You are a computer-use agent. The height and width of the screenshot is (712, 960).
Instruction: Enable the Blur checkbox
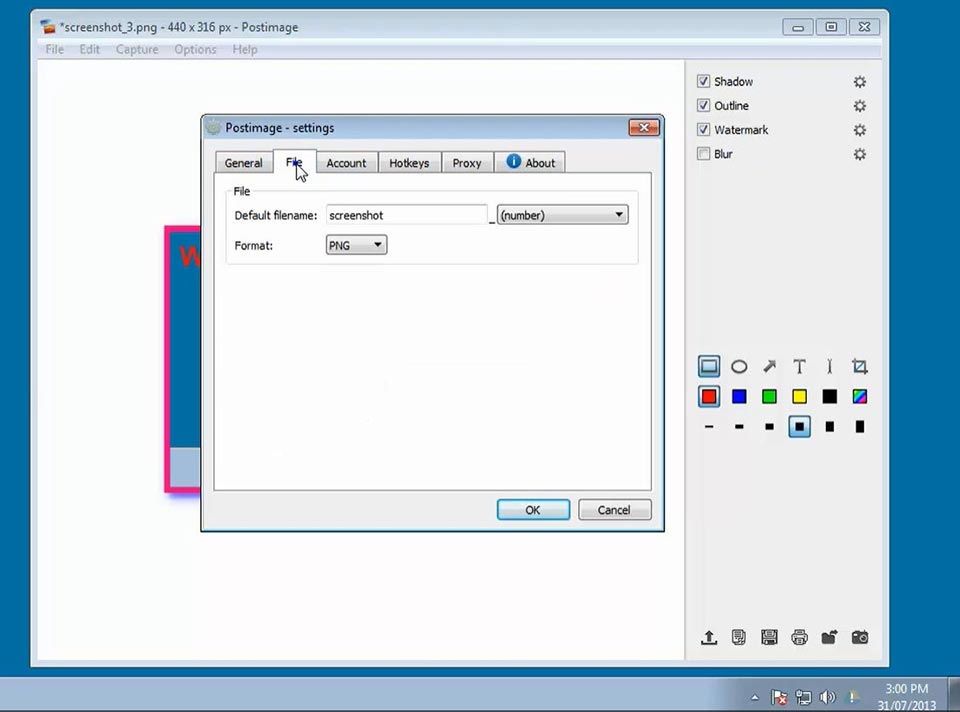(704, 154)
